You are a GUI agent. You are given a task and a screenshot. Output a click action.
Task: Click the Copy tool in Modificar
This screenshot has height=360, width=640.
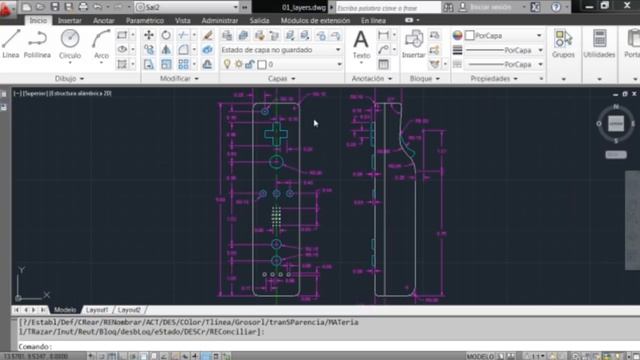pyautogui.click(x=149, y=50)
